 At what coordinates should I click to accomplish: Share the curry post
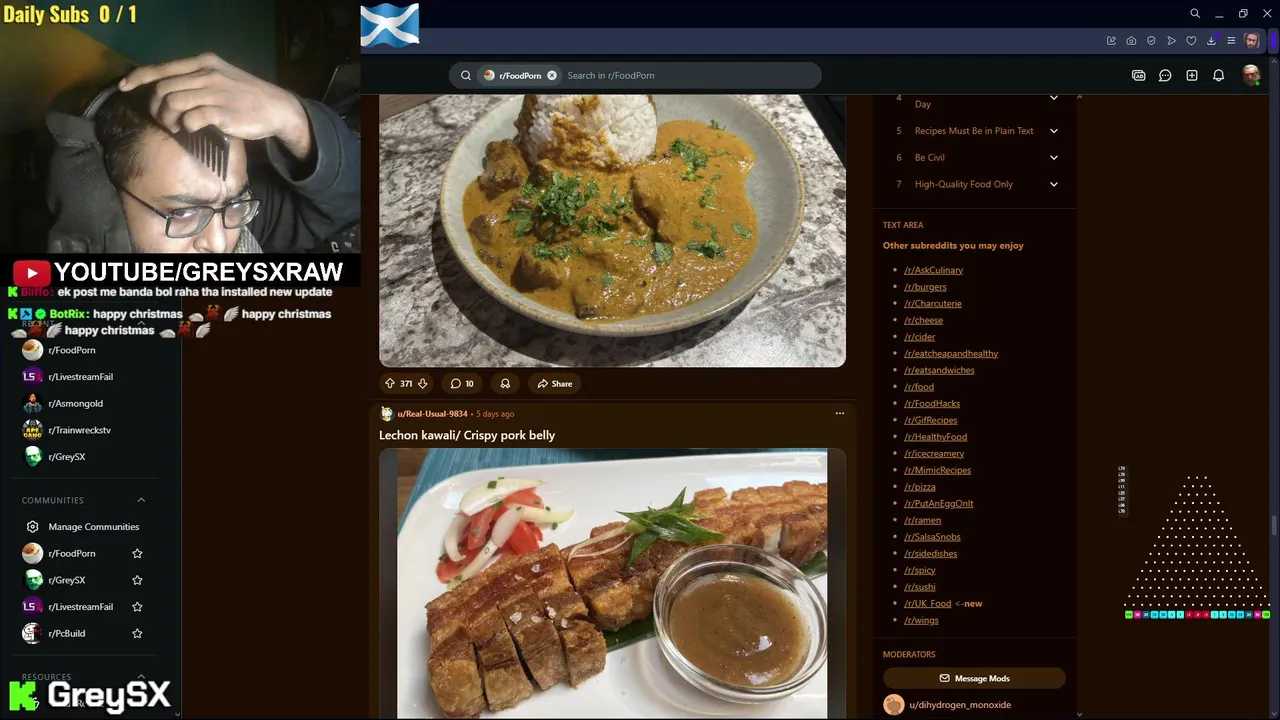pos(555,383)
